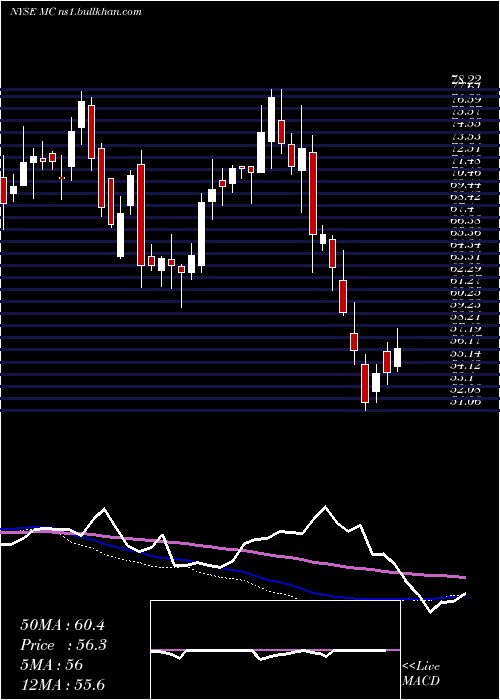
Task: Select the 5MA : 56 readout
Action: coord(52,665)
